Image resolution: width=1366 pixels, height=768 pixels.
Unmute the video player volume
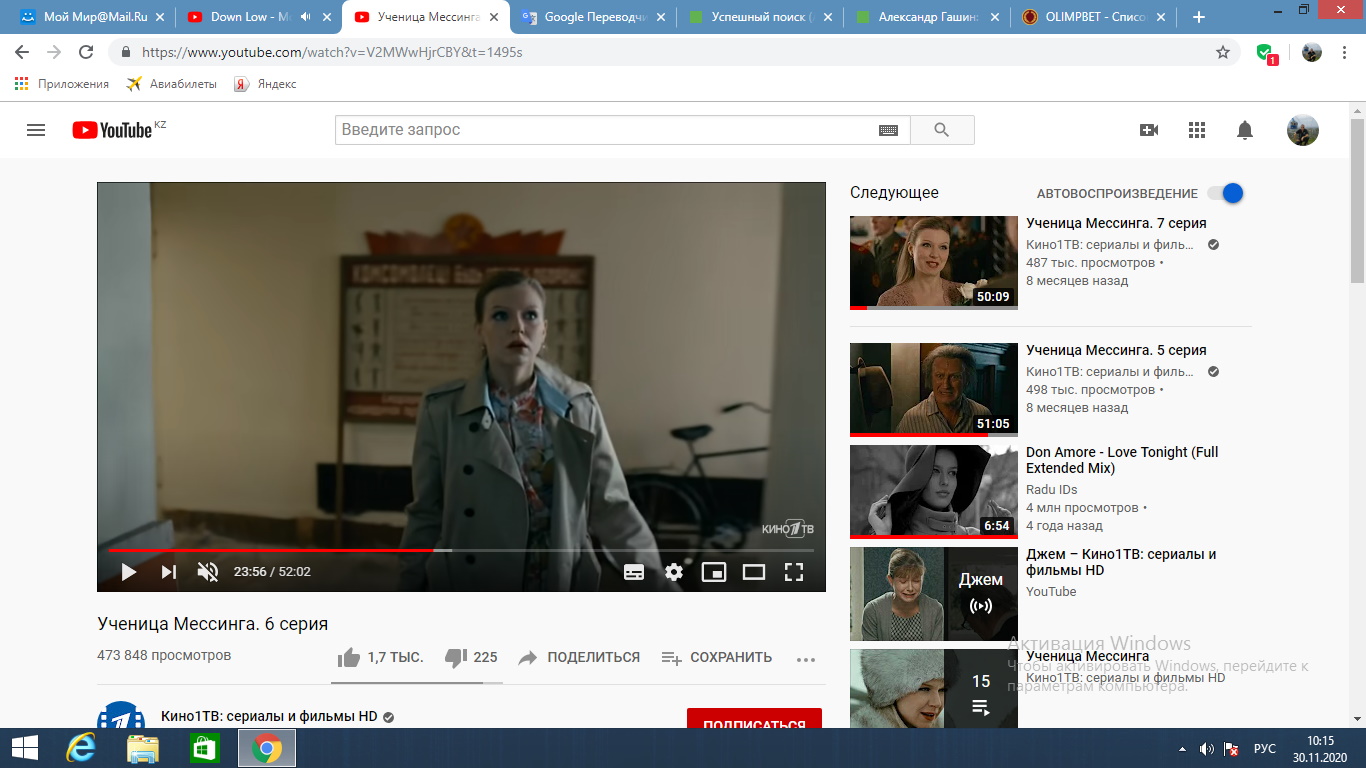coord(207,572)
